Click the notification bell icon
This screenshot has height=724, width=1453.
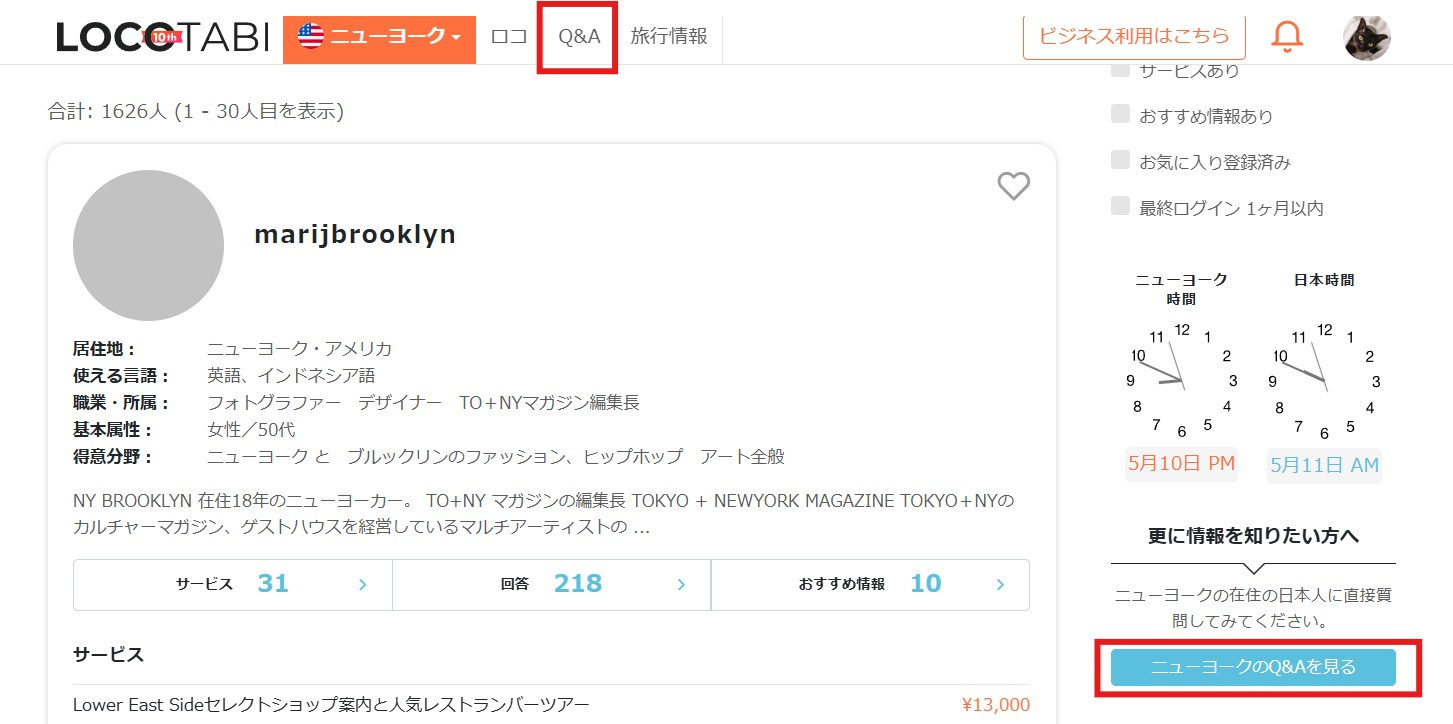point(1287,37)
